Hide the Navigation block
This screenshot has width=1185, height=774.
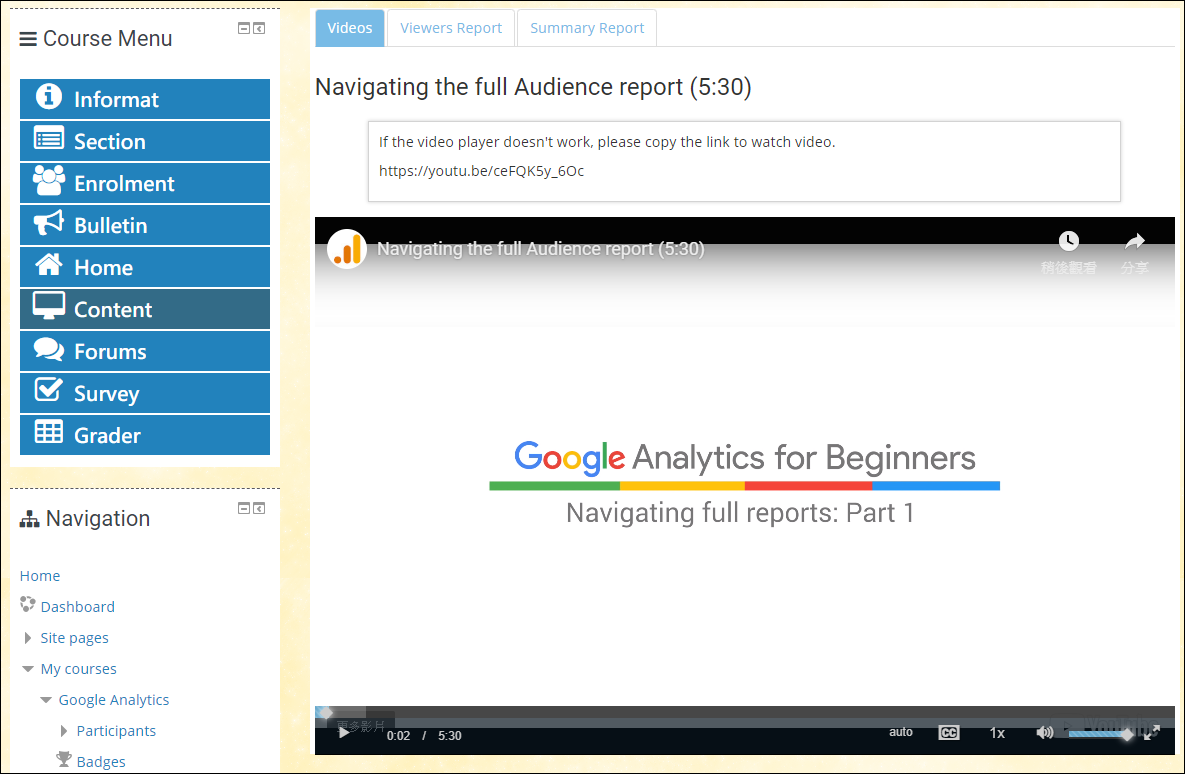pos(244,508)
